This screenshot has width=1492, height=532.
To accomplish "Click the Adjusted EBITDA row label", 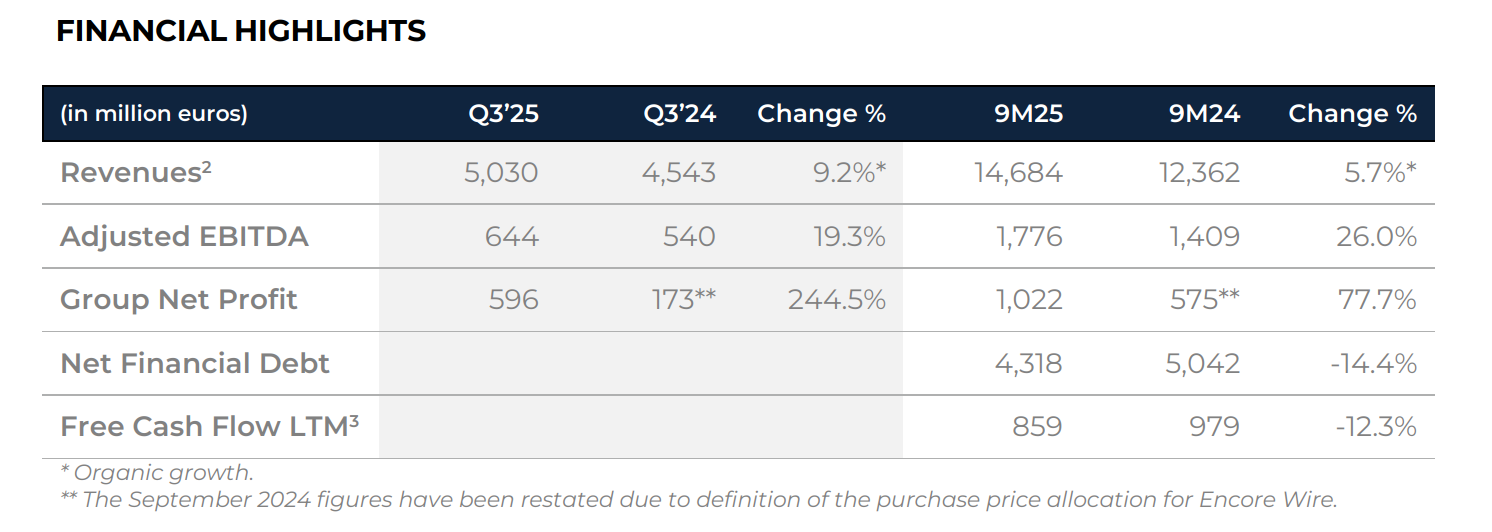I will [184, 237].
